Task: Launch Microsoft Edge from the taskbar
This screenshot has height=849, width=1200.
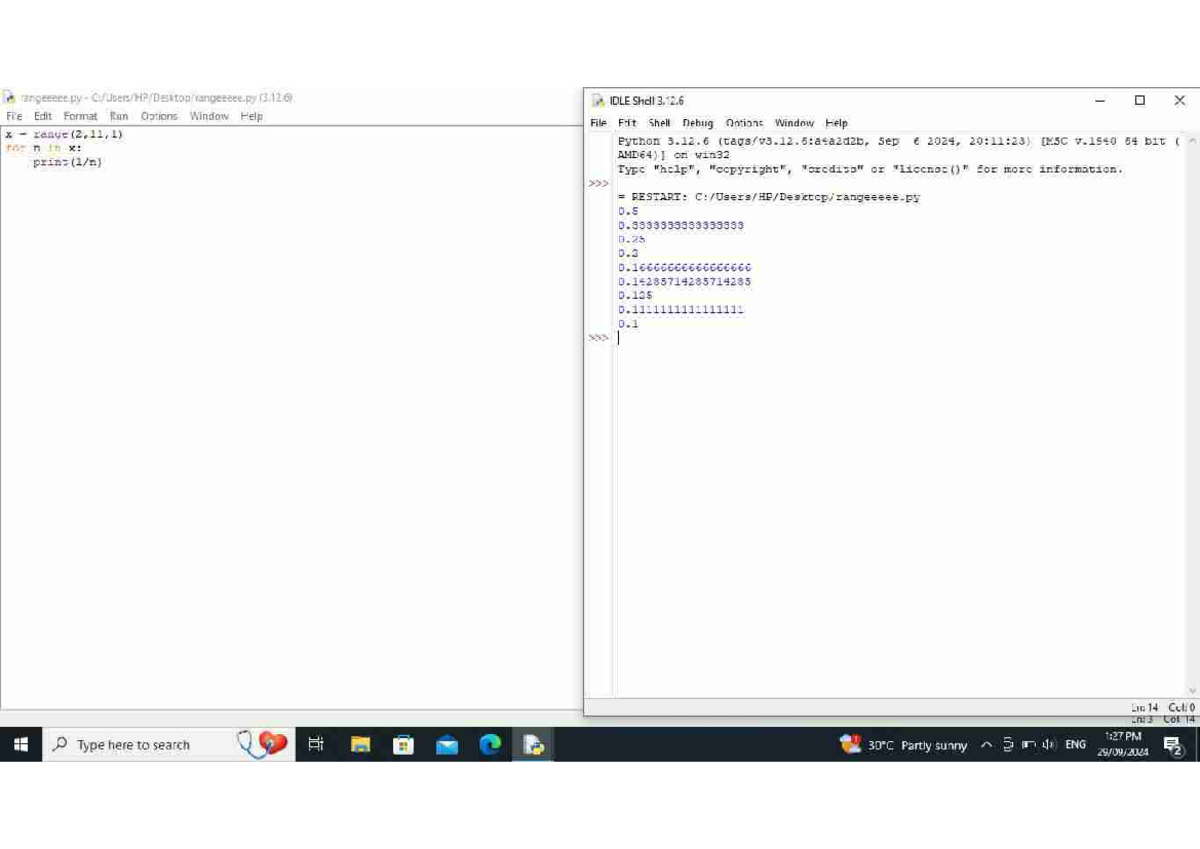Action: click(488, 744)
